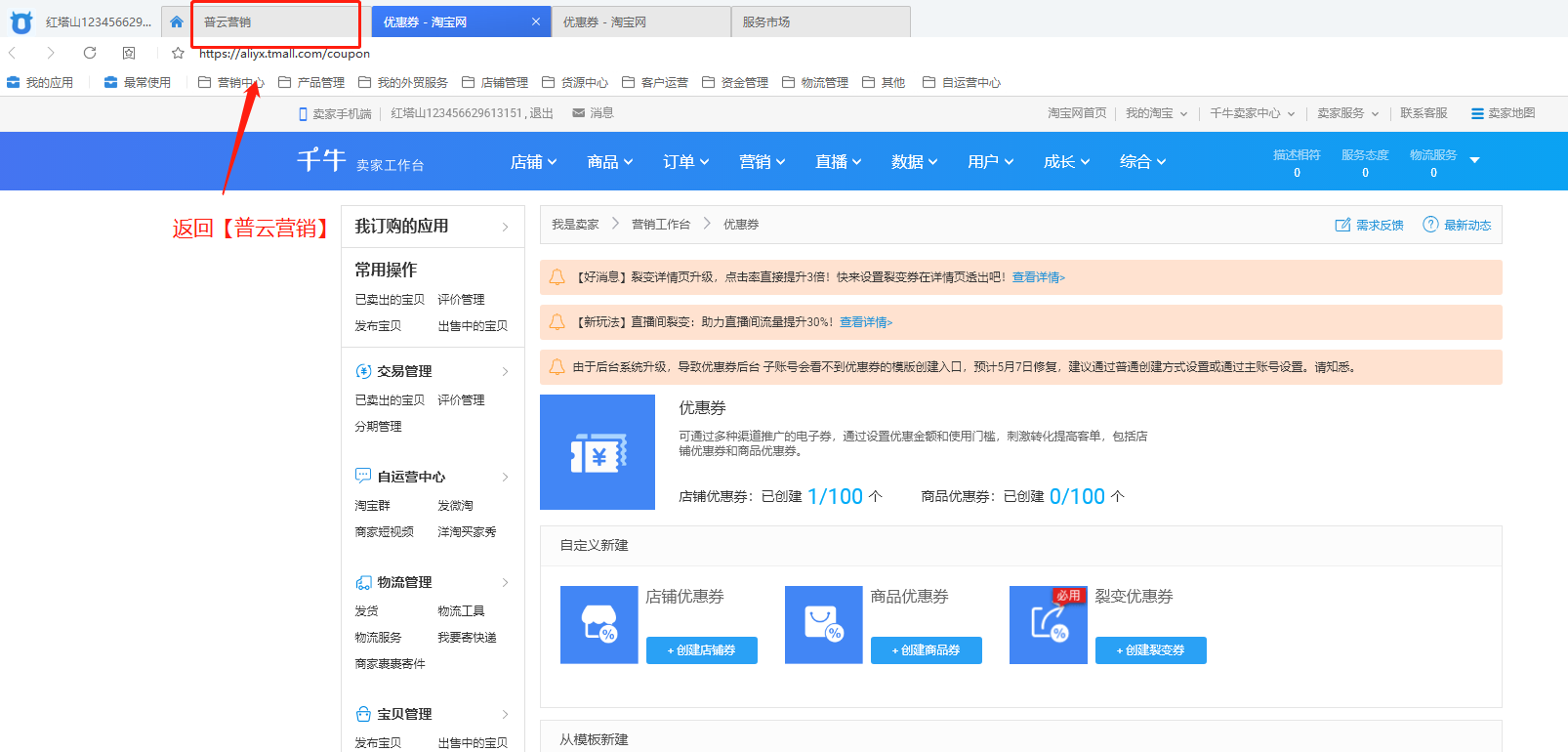
Task: Open the 千牛卖家中心 dropdown
Action: tap(1253, 113)
